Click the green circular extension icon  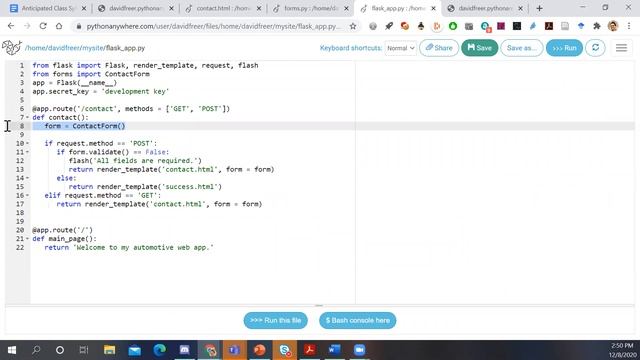point(453,26)
